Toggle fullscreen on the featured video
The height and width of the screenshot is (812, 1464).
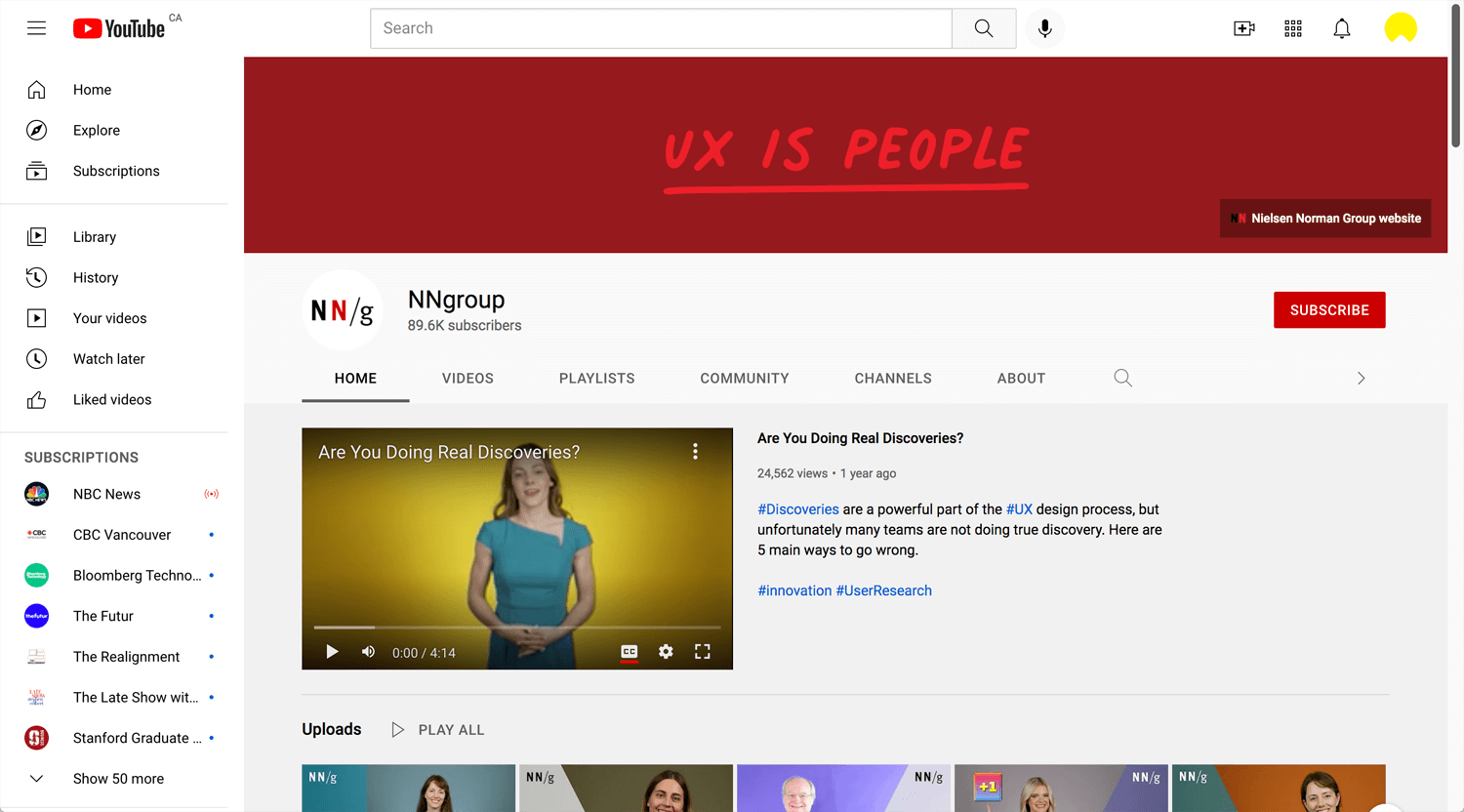[x=703, y=652]
